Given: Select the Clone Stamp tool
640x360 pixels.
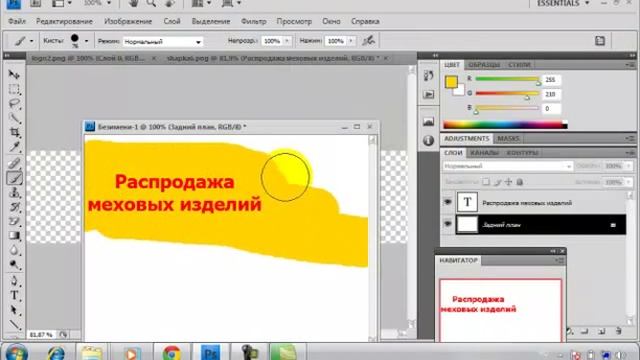Looking at the screenshot, I should coord(14,193).
